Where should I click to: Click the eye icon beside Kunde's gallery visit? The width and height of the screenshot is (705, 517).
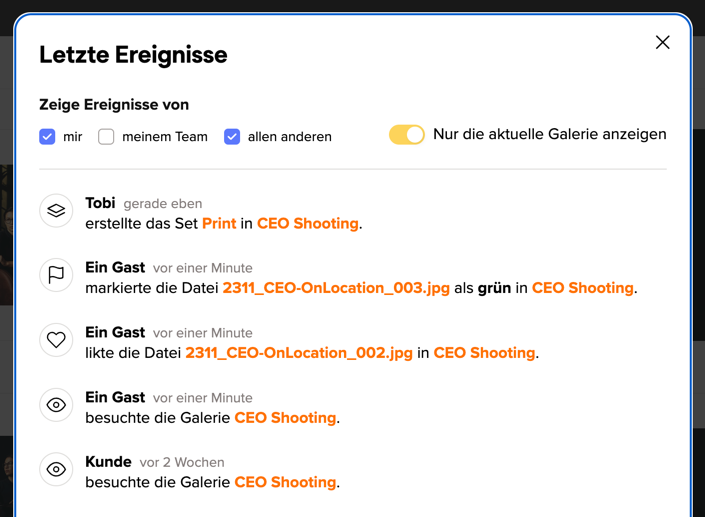pos(56,469)
